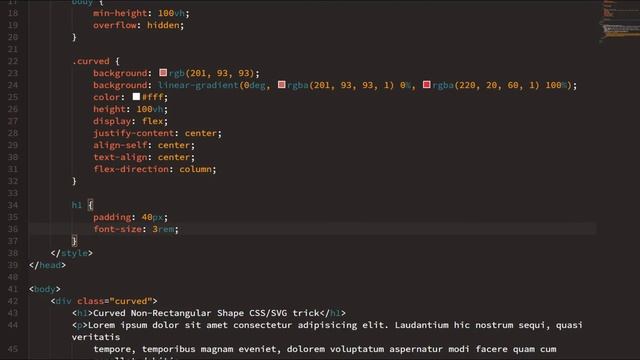Click closing '</head>' tag

pyautogui.click(x=47, y=265)
